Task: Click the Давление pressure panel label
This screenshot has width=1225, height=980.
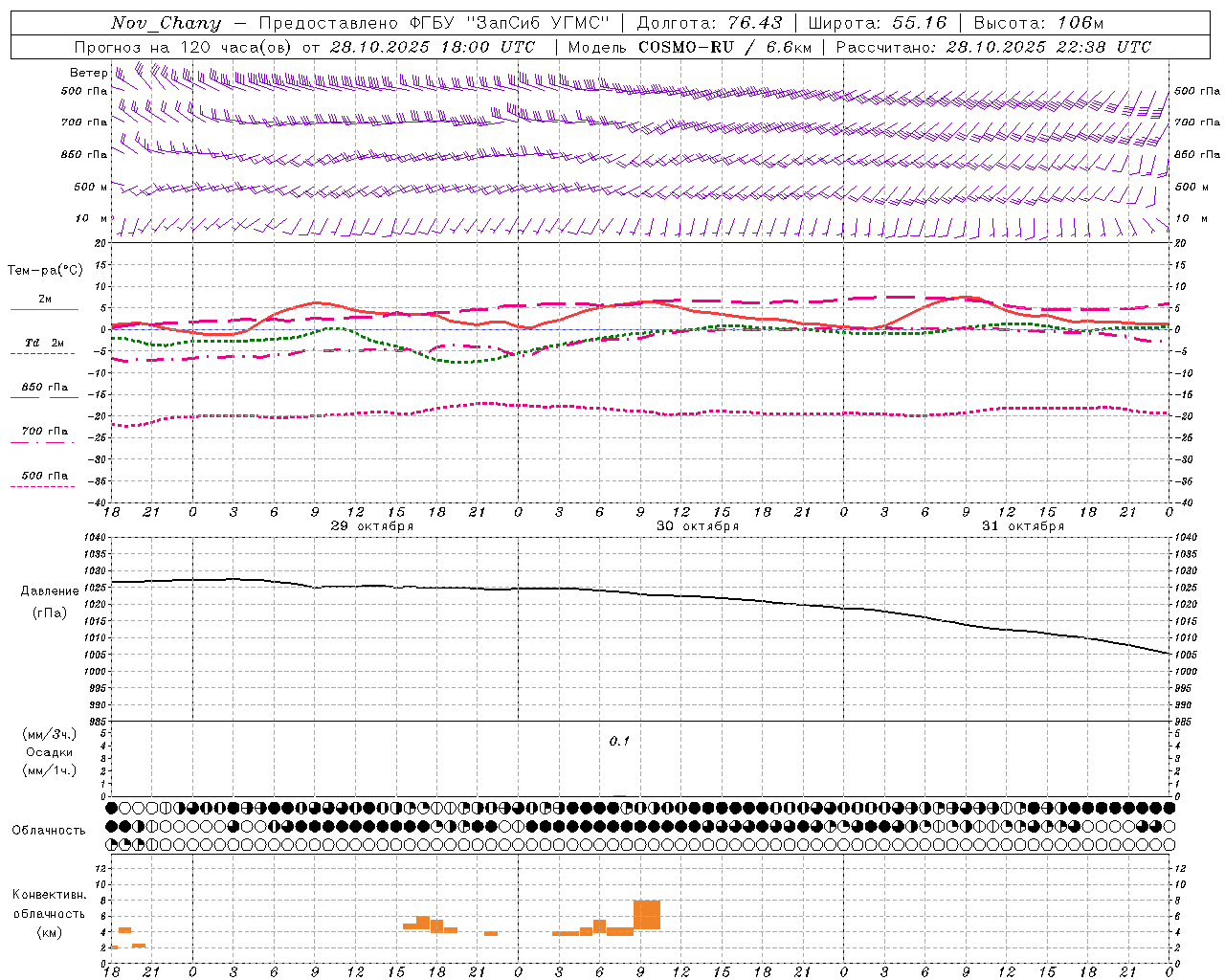Action: (x=50, y=591)
